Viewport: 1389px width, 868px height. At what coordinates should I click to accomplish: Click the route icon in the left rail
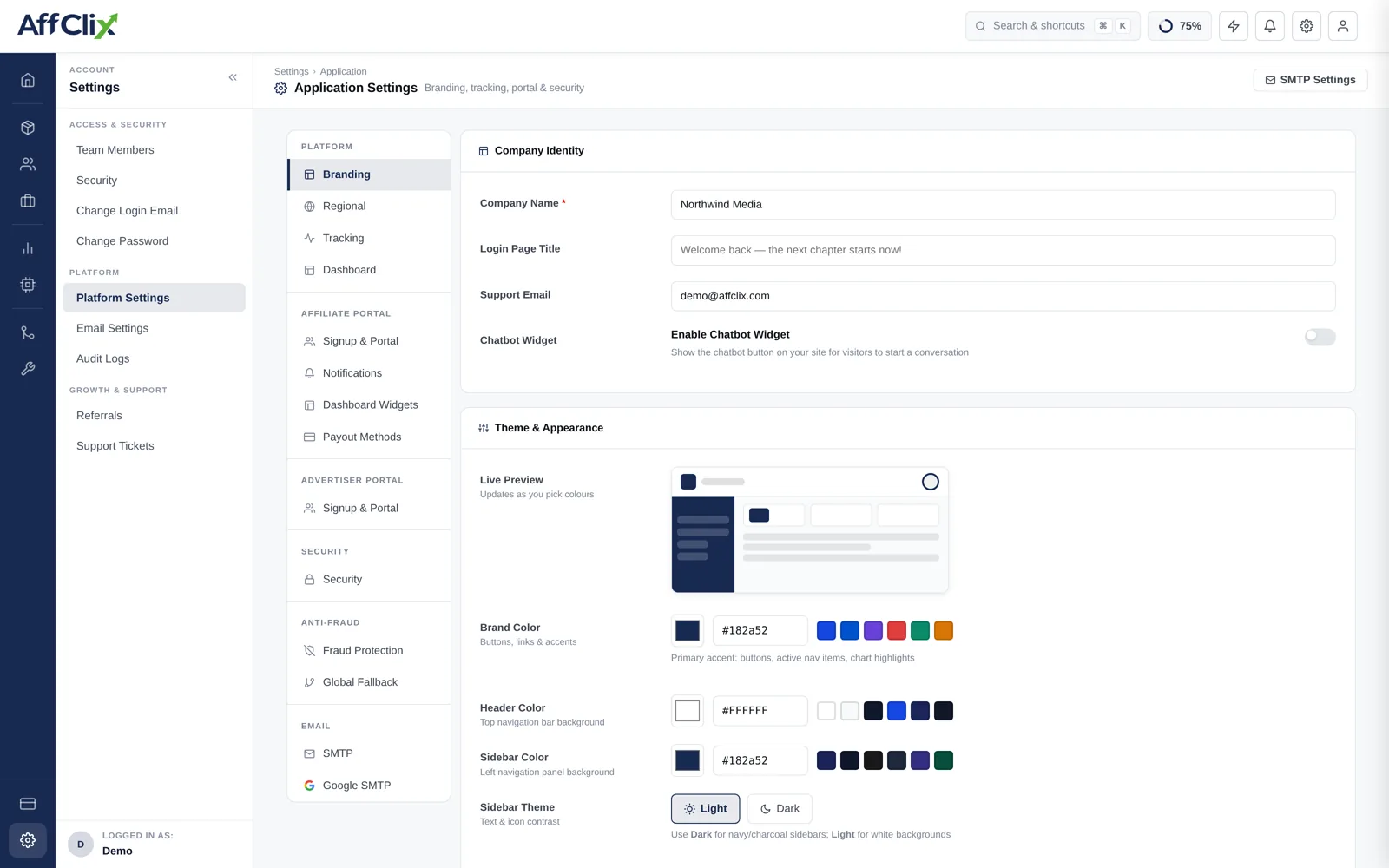click(28, 332)
